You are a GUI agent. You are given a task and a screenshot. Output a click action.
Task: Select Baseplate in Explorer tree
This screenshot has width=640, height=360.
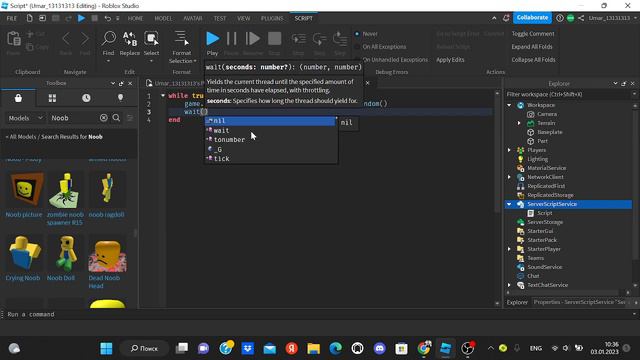(x=550, y=132)
